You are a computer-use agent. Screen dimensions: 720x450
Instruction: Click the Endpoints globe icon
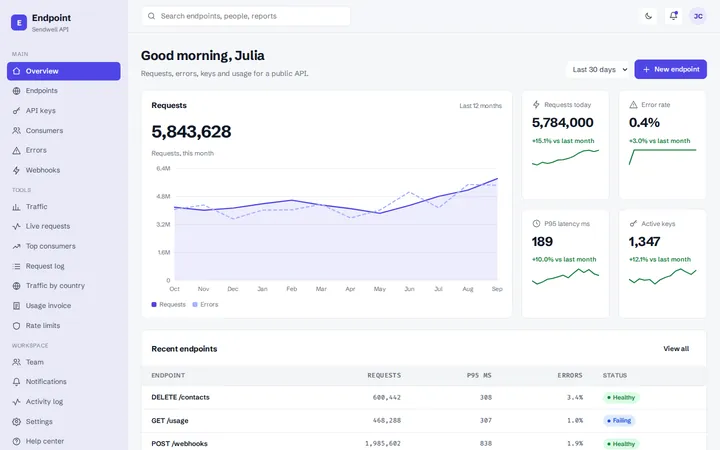pos(17,91)
